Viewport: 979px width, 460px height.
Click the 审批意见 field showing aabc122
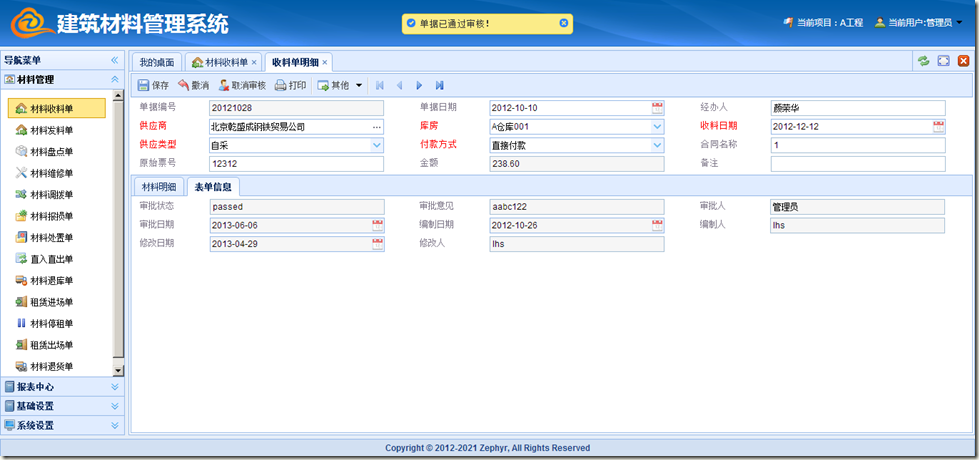coord(577,207)
